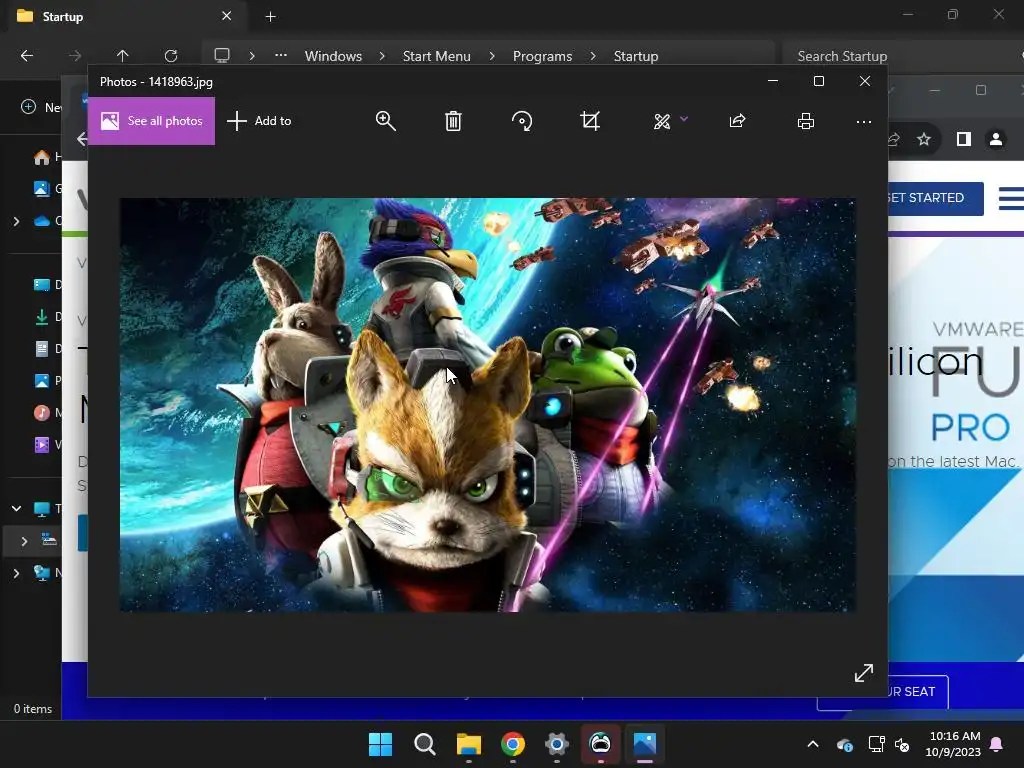Select Start Menu in the breadcrumb path

pos(436,56)
